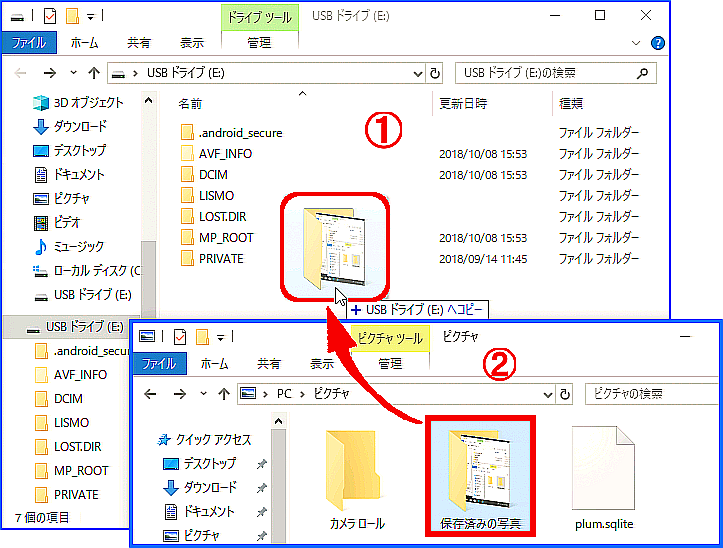Go up one level in USB drive window
Image resolution: width=723 pixels, height=548 pixels.
coord(94,73)
